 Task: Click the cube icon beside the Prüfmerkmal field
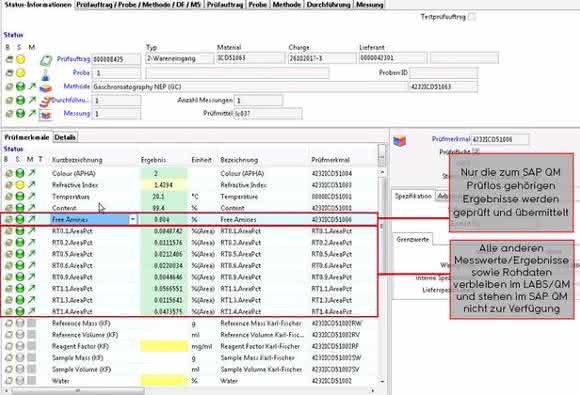pos(399,141)
